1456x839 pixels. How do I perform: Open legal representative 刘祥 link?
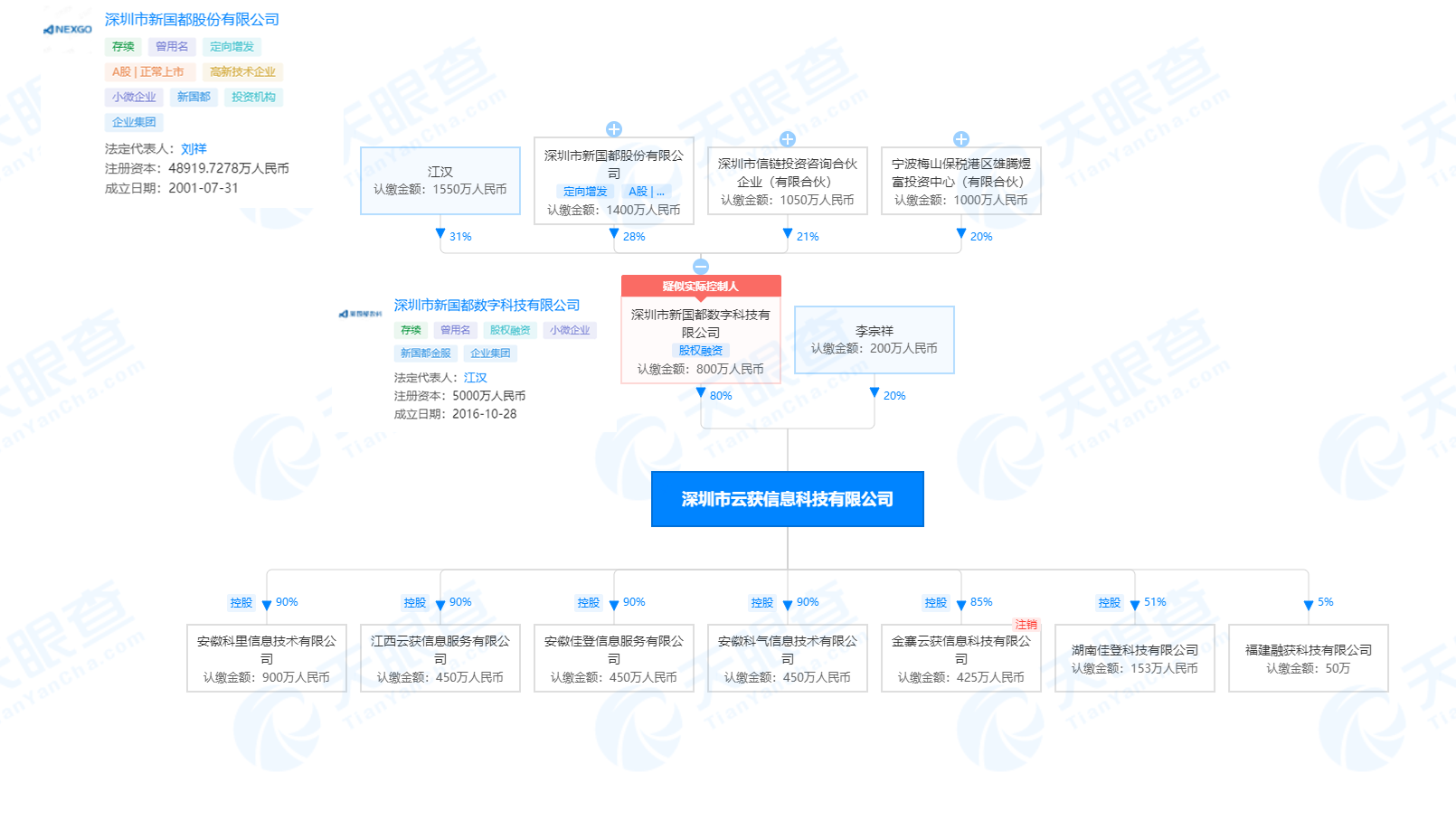coord(194,149)
